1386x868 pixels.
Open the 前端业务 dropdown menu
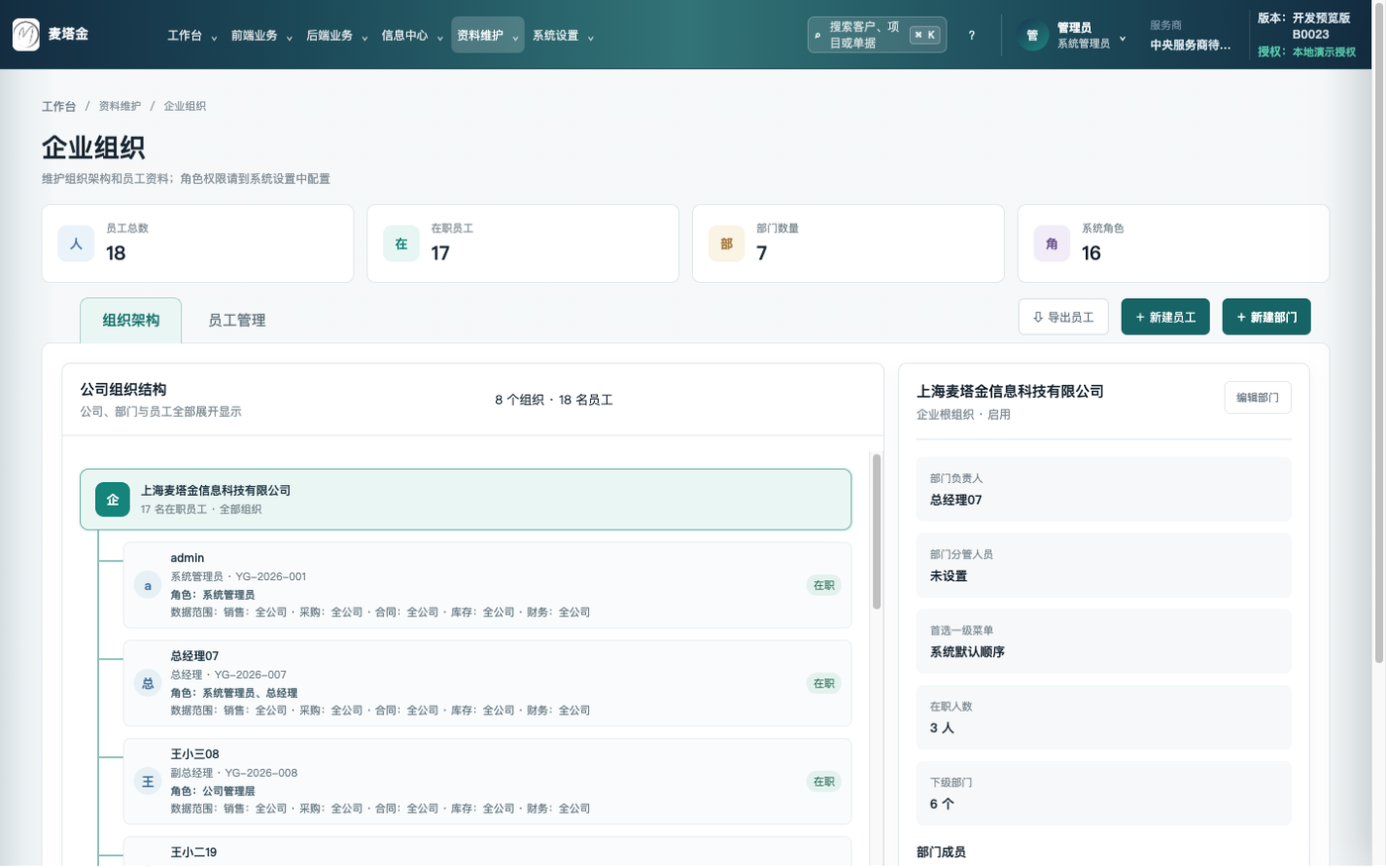(261, 36)
